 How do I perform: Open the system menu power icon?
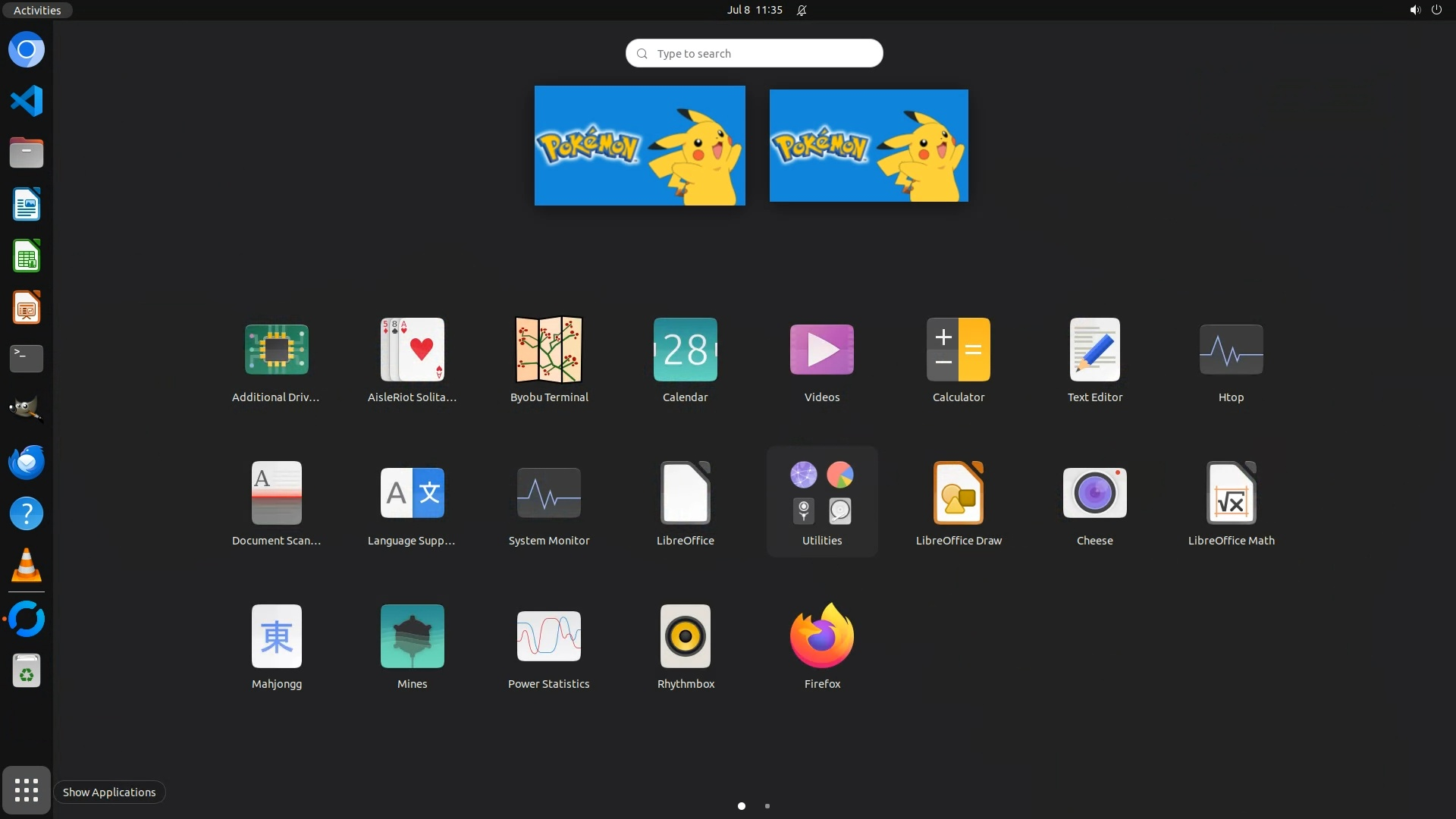(1436, 10)
